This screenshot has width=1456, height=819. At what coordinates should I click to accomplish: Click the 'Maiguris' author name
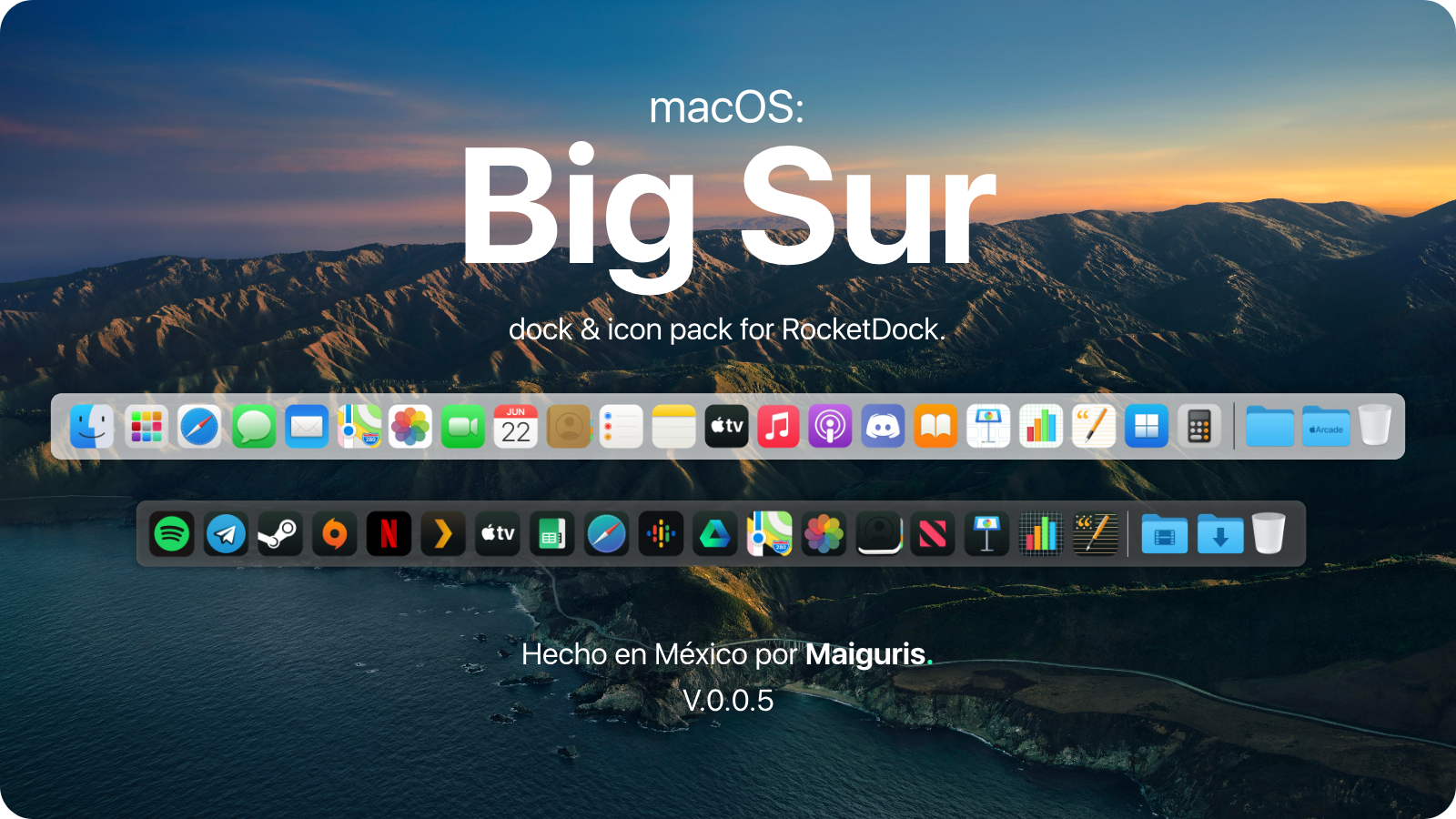tap(865, 654)
